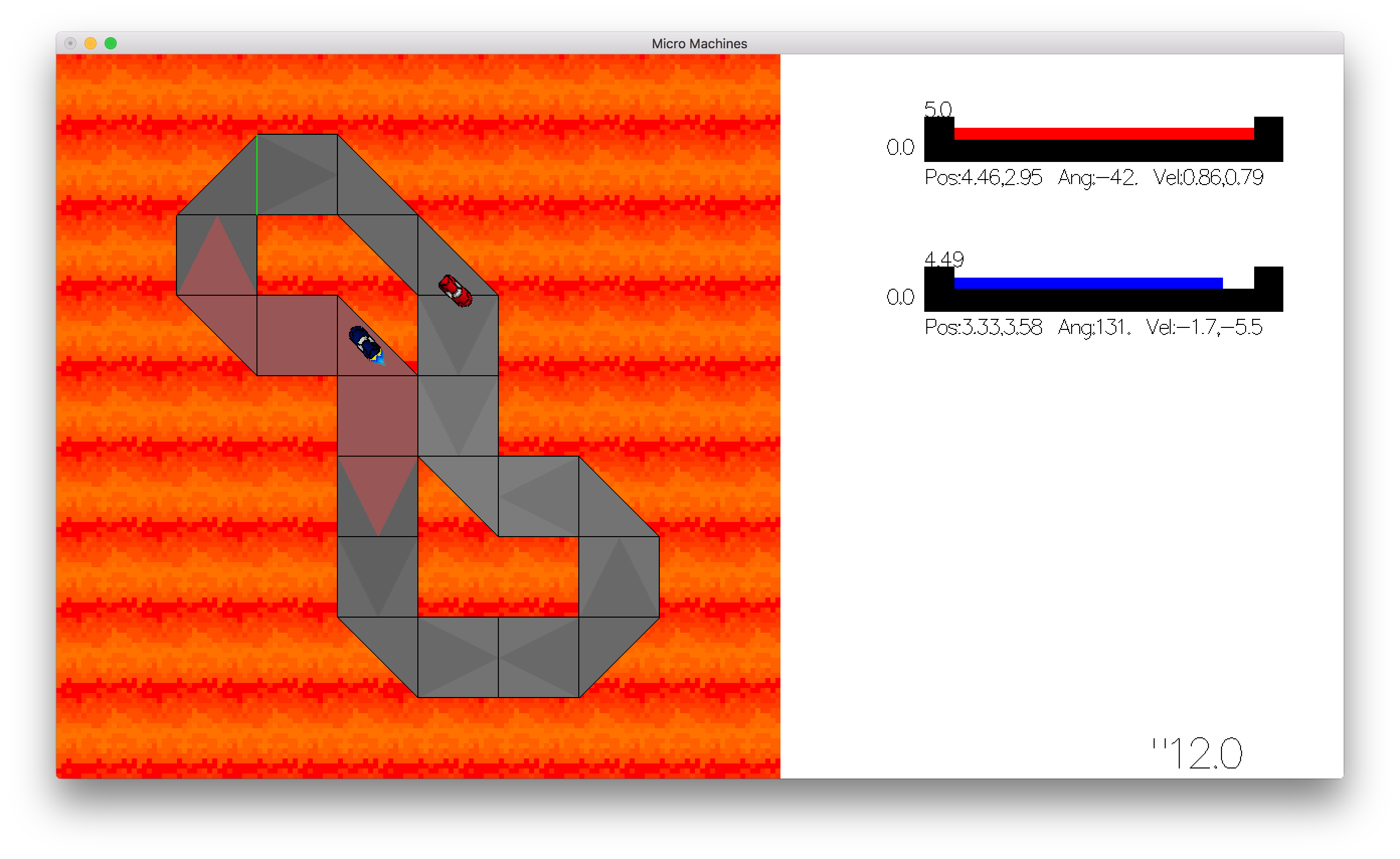Click the red progress bar

[1103, 134]
